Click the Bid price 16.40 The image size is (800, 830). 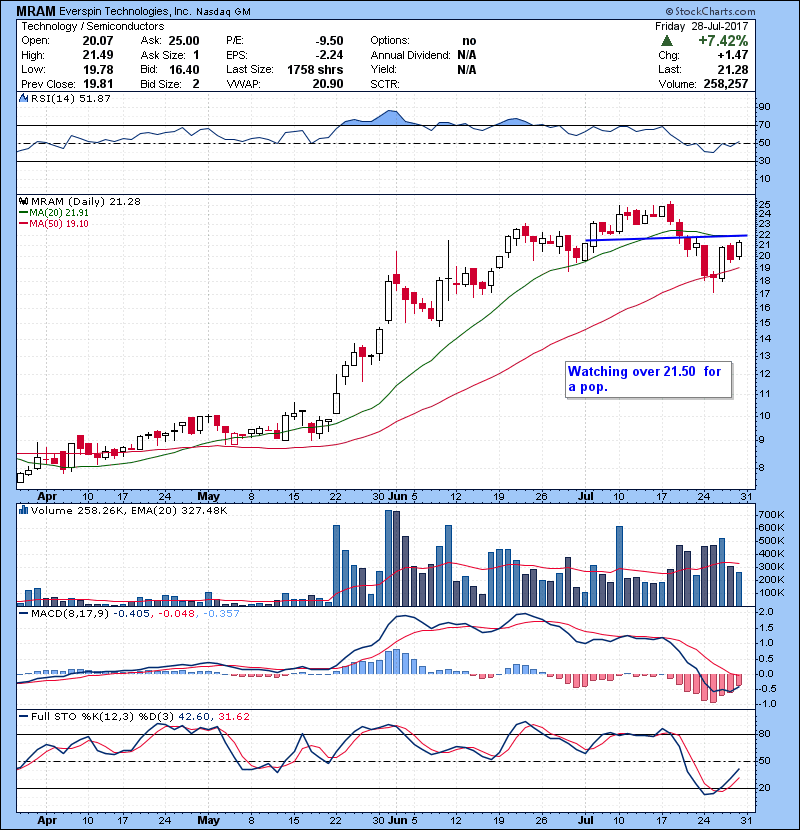click(184, 69)
